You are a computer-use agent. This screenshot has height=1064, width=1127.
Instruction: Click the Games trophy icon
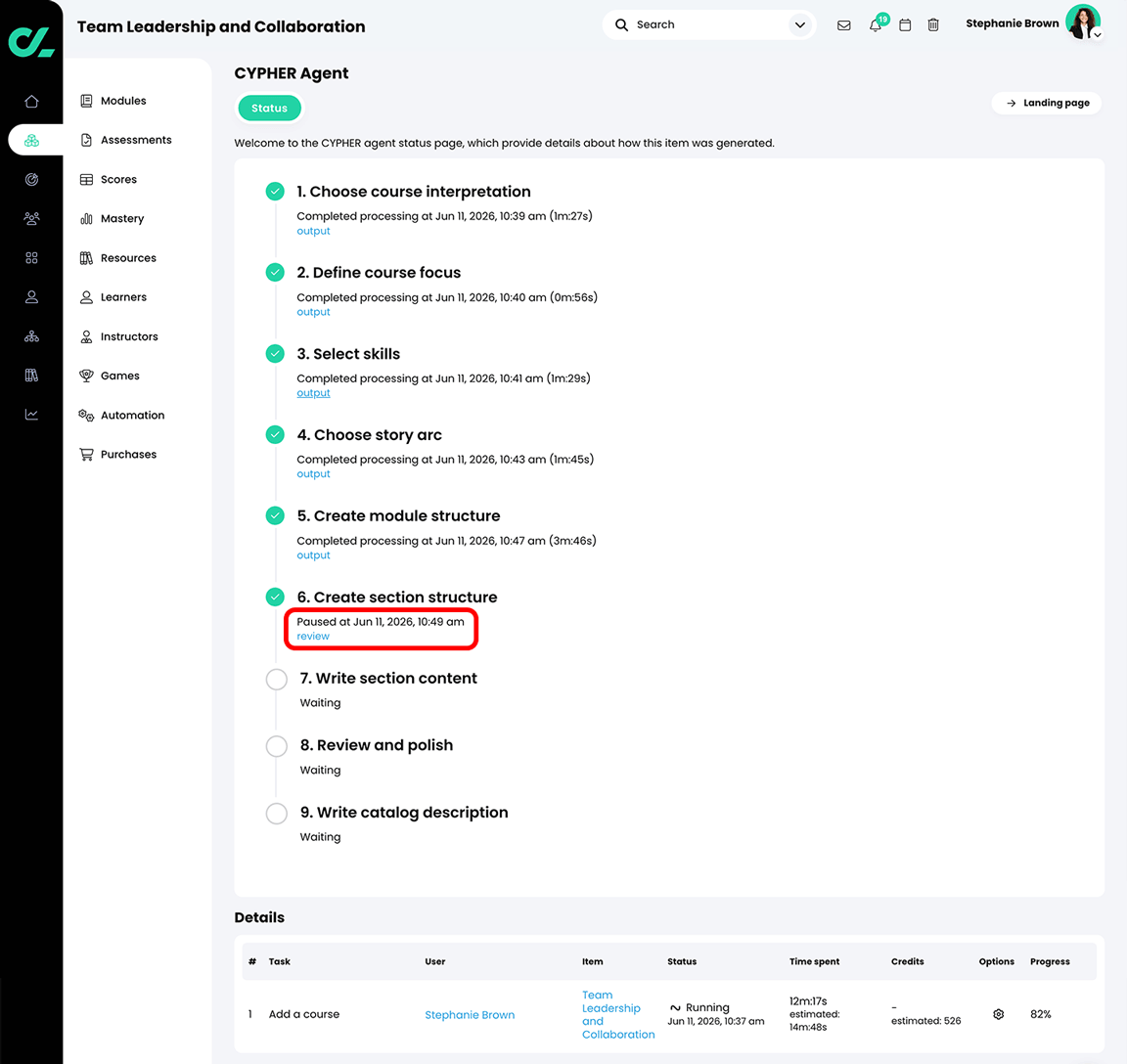pos(86,376)
